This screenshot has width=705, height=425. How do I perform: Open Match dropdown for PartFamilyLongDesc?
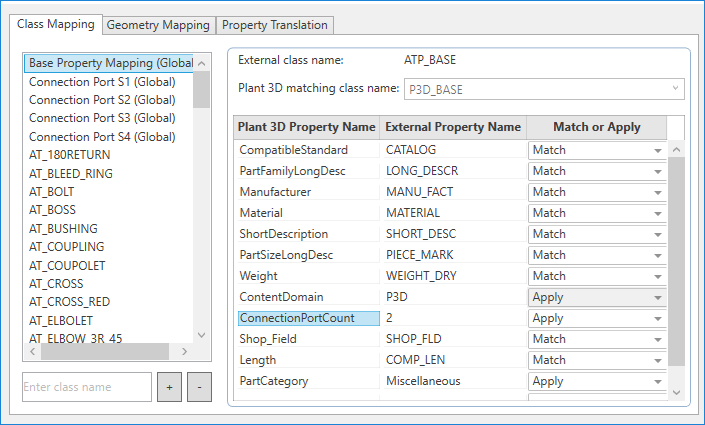coord(597,171)
